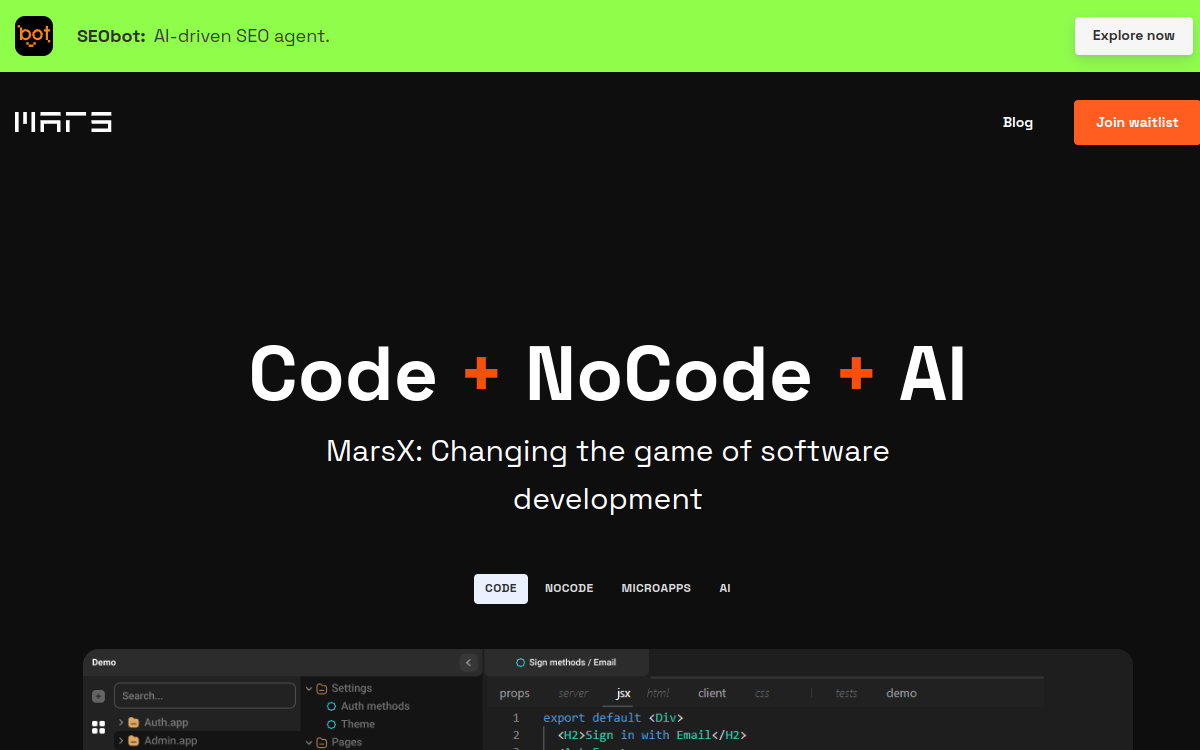Switch to the jsx editor tab
The height and width of the screenshot is (750, 1200).
pos(623,693)
